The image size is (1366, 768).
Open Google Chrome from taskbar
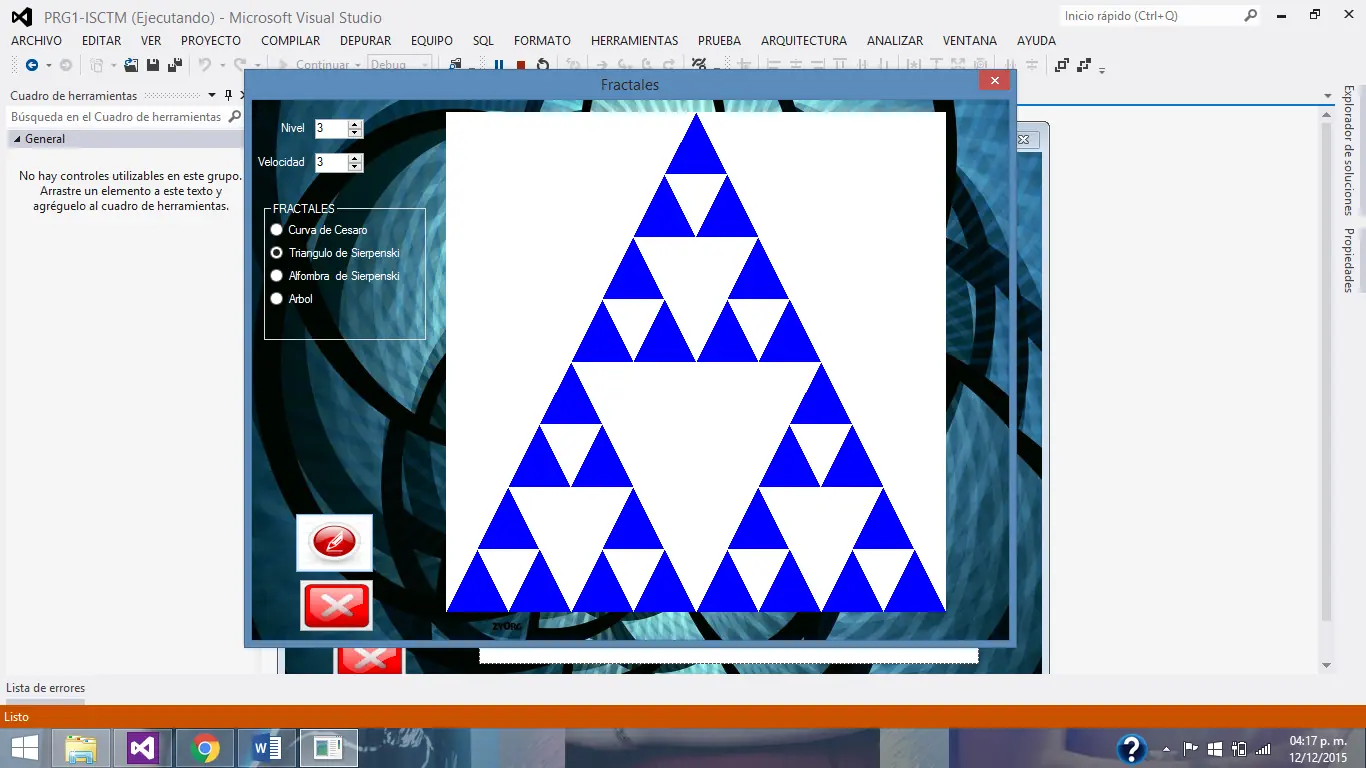(205, 748)
